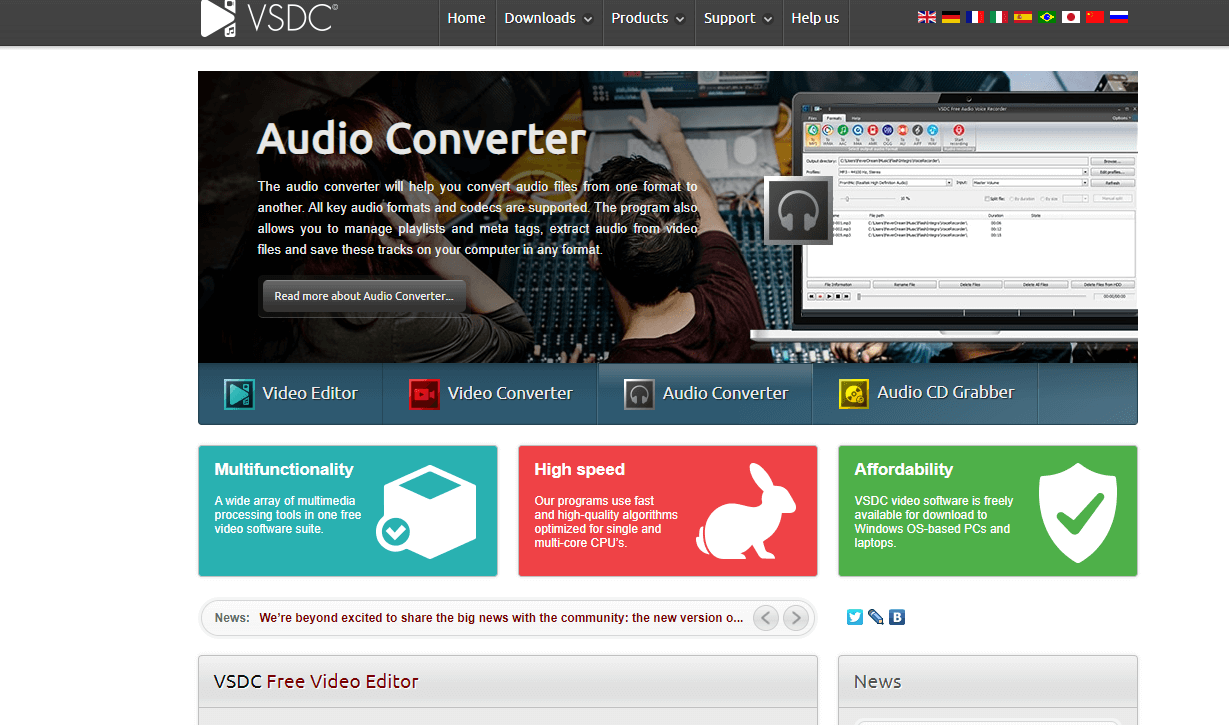
Task: Open the VK share icon
Action: coord(897,617)
